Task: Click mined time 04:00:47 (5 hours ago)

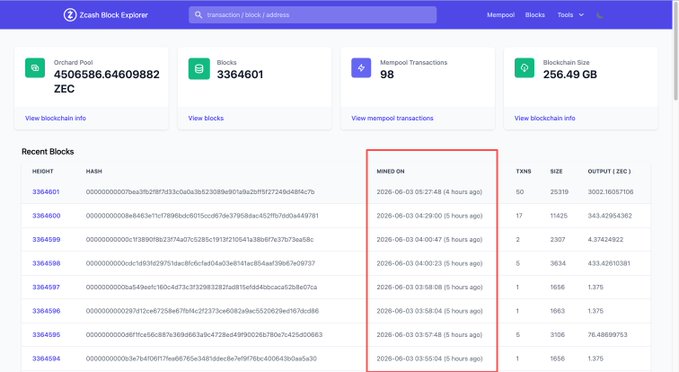Action: pos(429,239)
